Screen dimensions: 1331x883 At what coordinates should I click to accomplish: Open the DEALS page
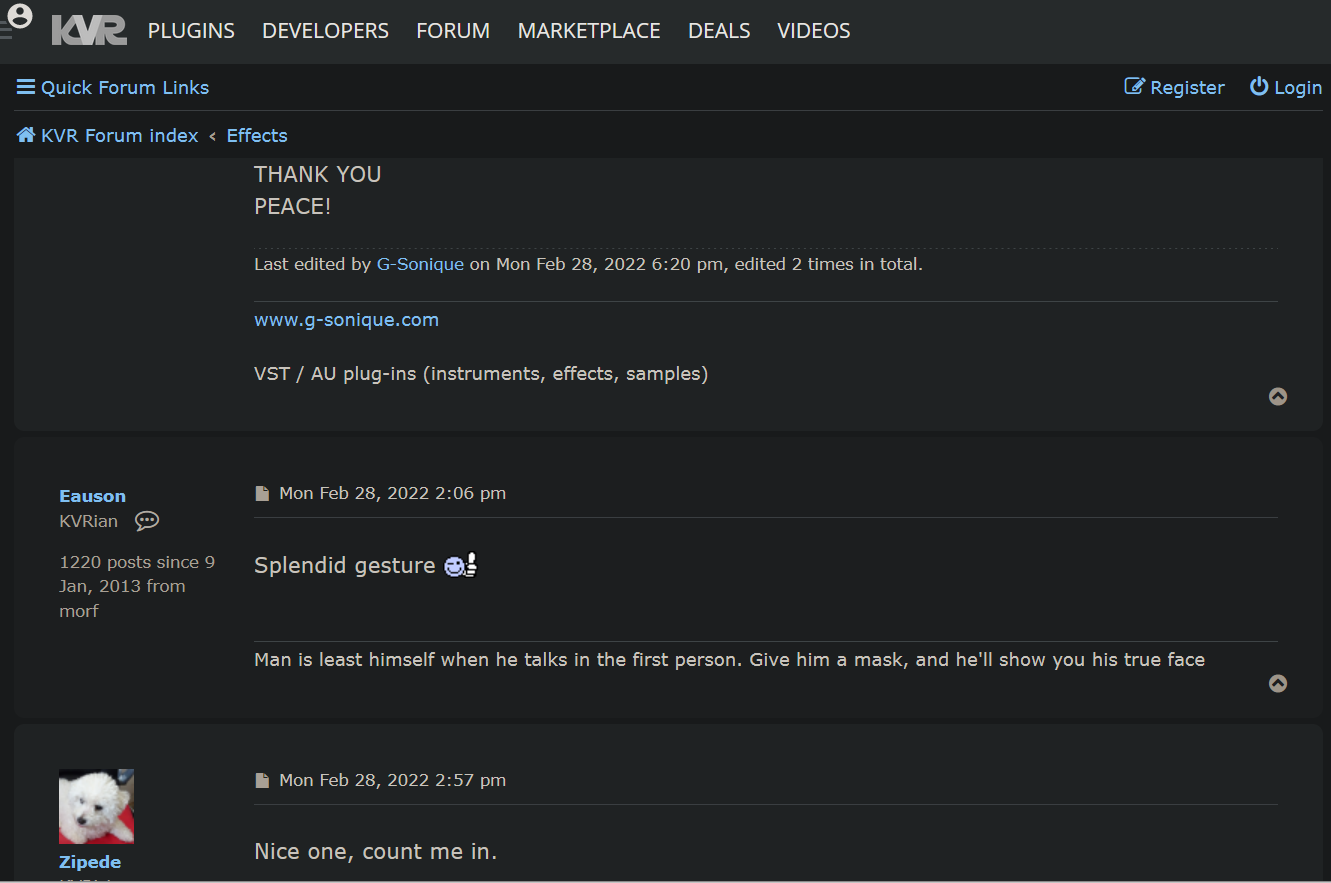719,31
